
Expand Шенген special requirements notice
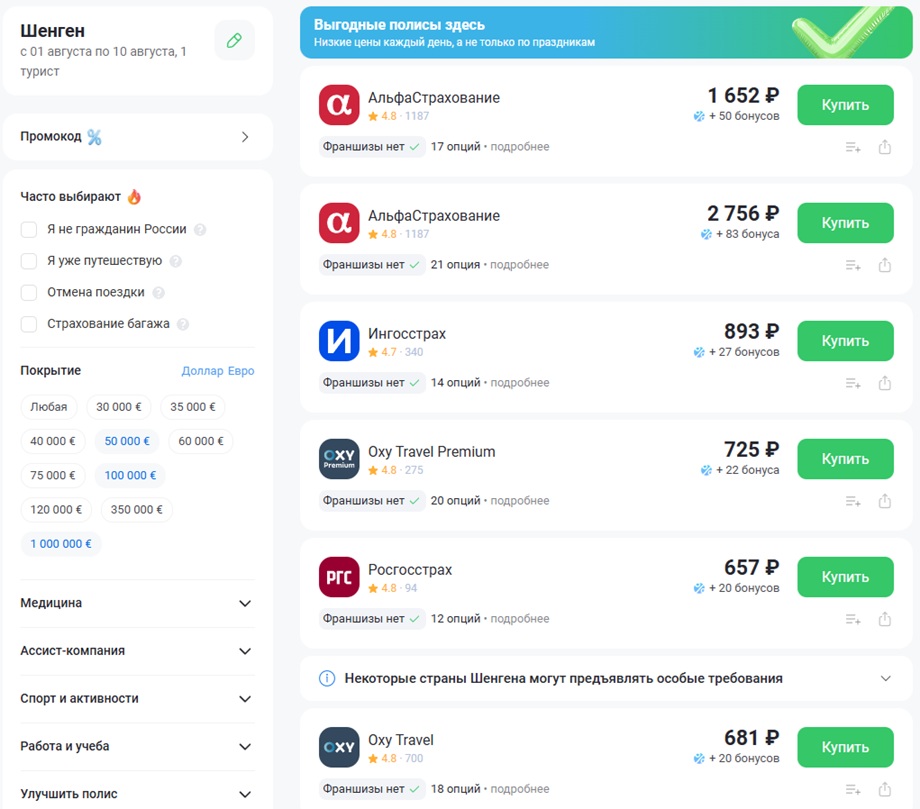[606, 678]
